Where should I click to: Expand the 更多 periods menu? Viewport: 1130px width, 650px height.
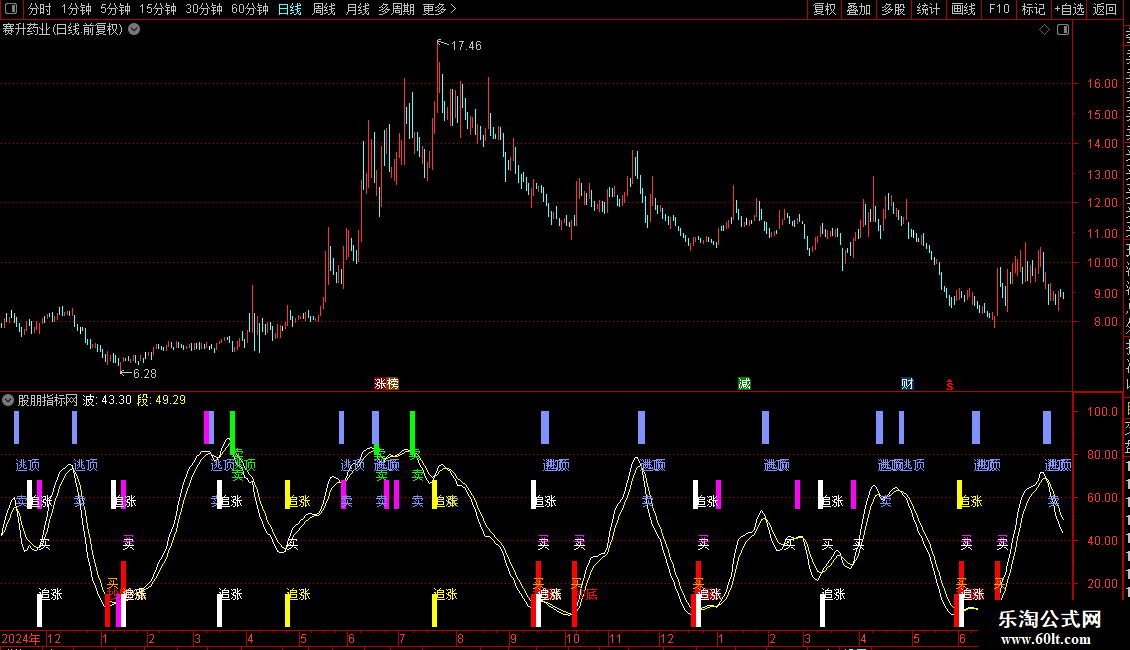click(440, 9)
